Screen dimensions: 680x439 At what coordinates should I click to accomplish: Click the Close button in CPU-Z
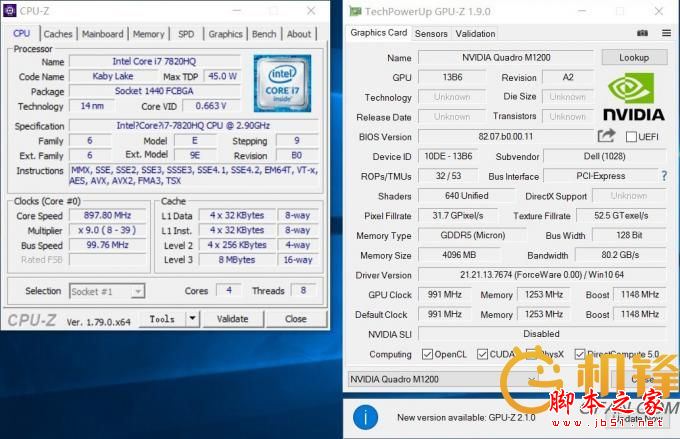click(296, 319)
